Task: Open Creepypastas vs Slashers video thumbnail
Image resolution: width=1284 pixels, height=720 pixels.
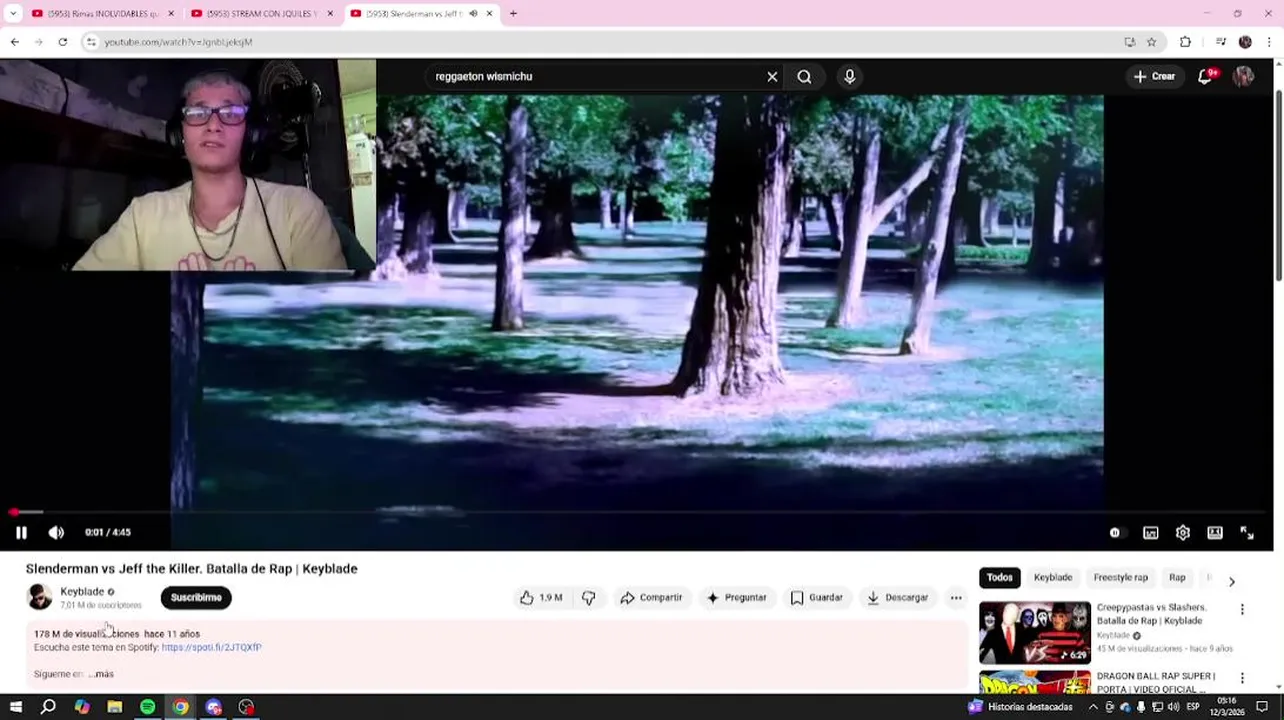Action: (1035, 632)
